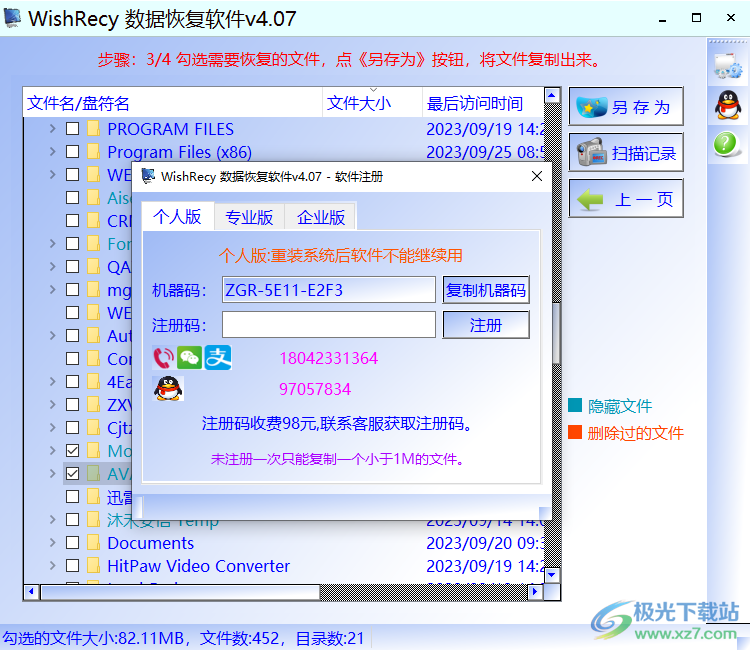750x650 pixels.
Task: Click phone number 18042331364
Action: click(x=329, y=358)
